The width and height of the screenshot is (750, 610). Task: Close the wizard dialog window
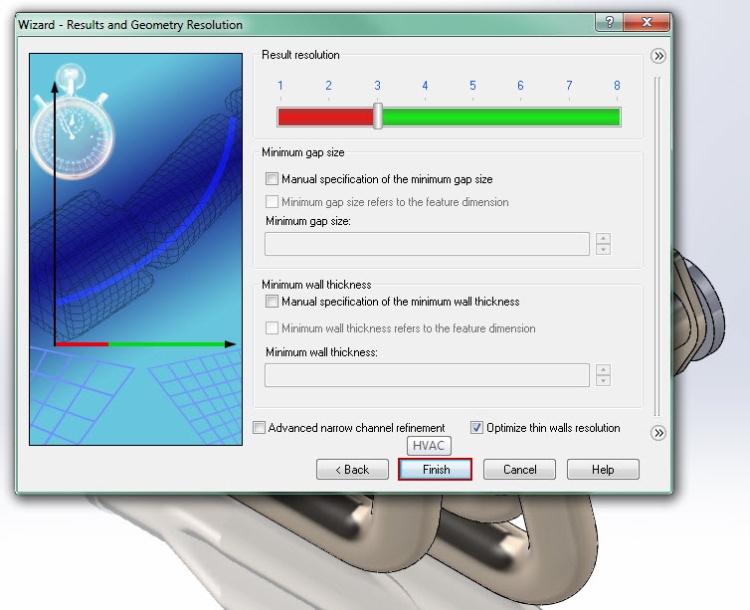647,22
